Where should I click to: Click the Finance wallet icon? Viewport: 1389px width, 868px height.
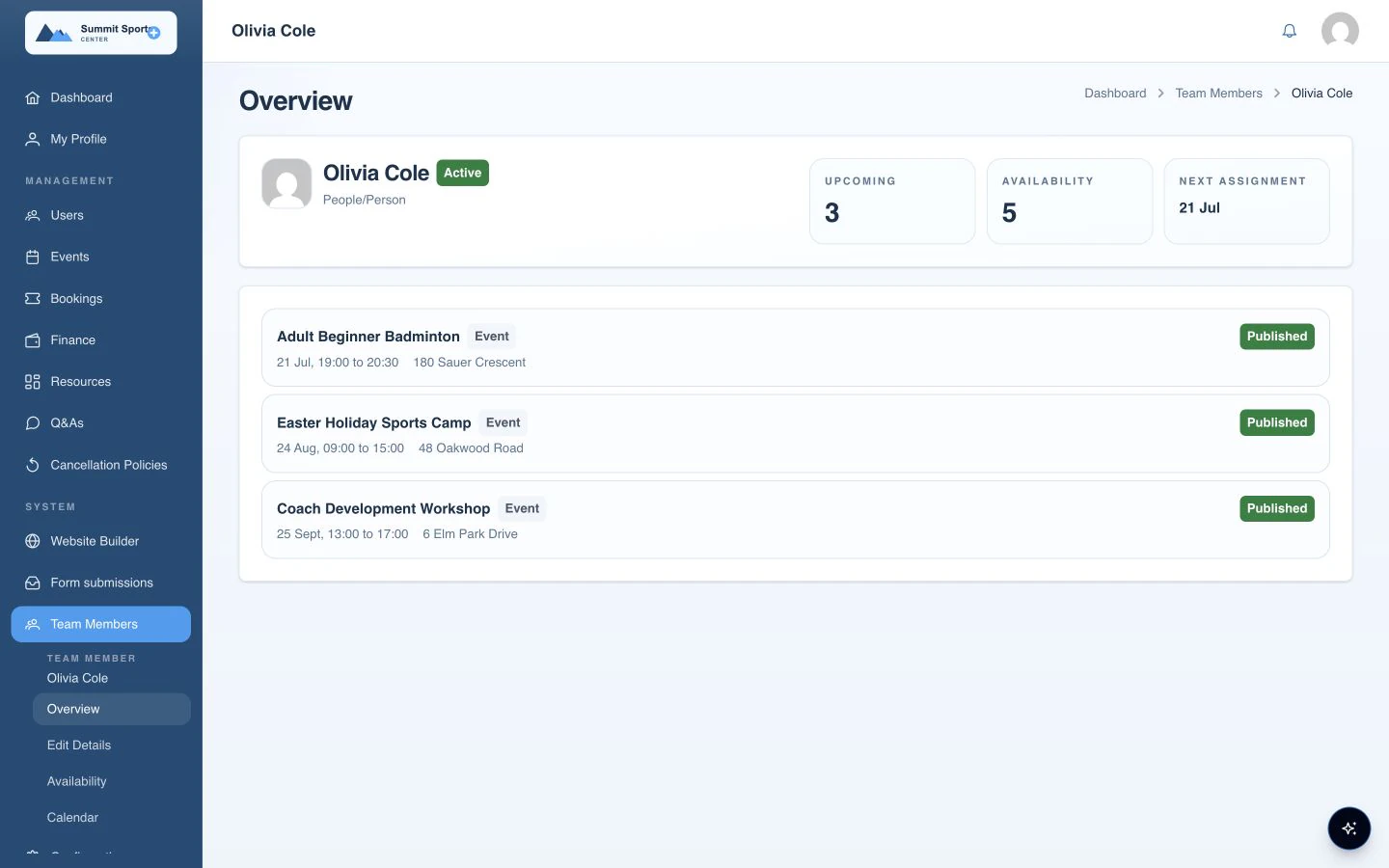pos(33,339)
